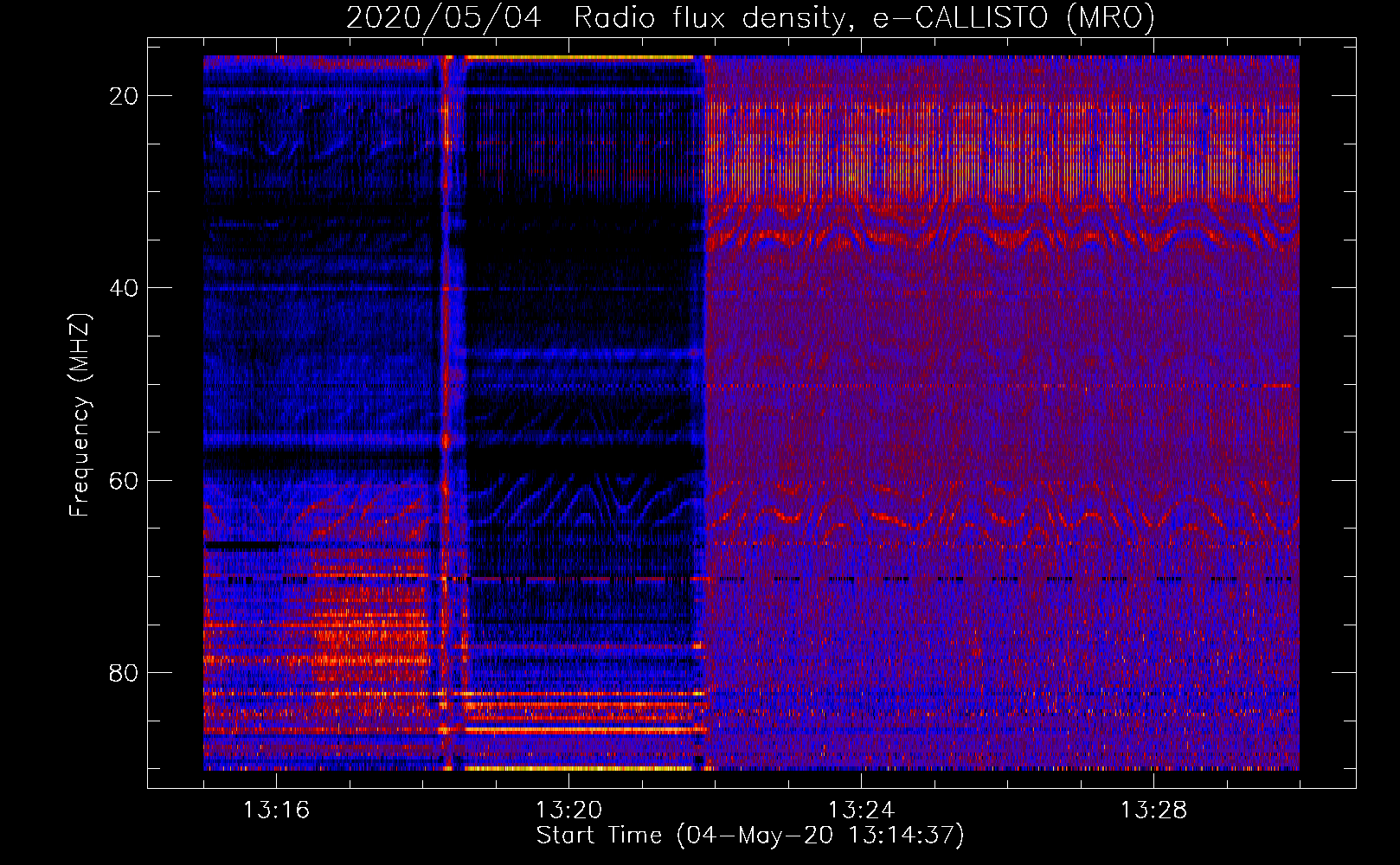
Task: Click the 13:24 time tick label
Action: (861, 811)
